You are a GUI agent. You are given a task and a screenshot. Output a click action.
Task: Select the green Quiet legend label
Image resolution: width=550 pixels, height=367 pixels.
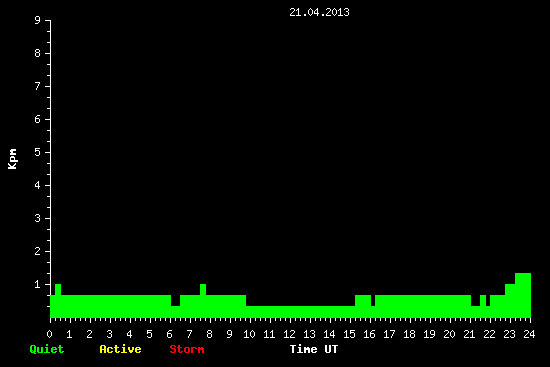pyautogui.click(x=47, y=349)
